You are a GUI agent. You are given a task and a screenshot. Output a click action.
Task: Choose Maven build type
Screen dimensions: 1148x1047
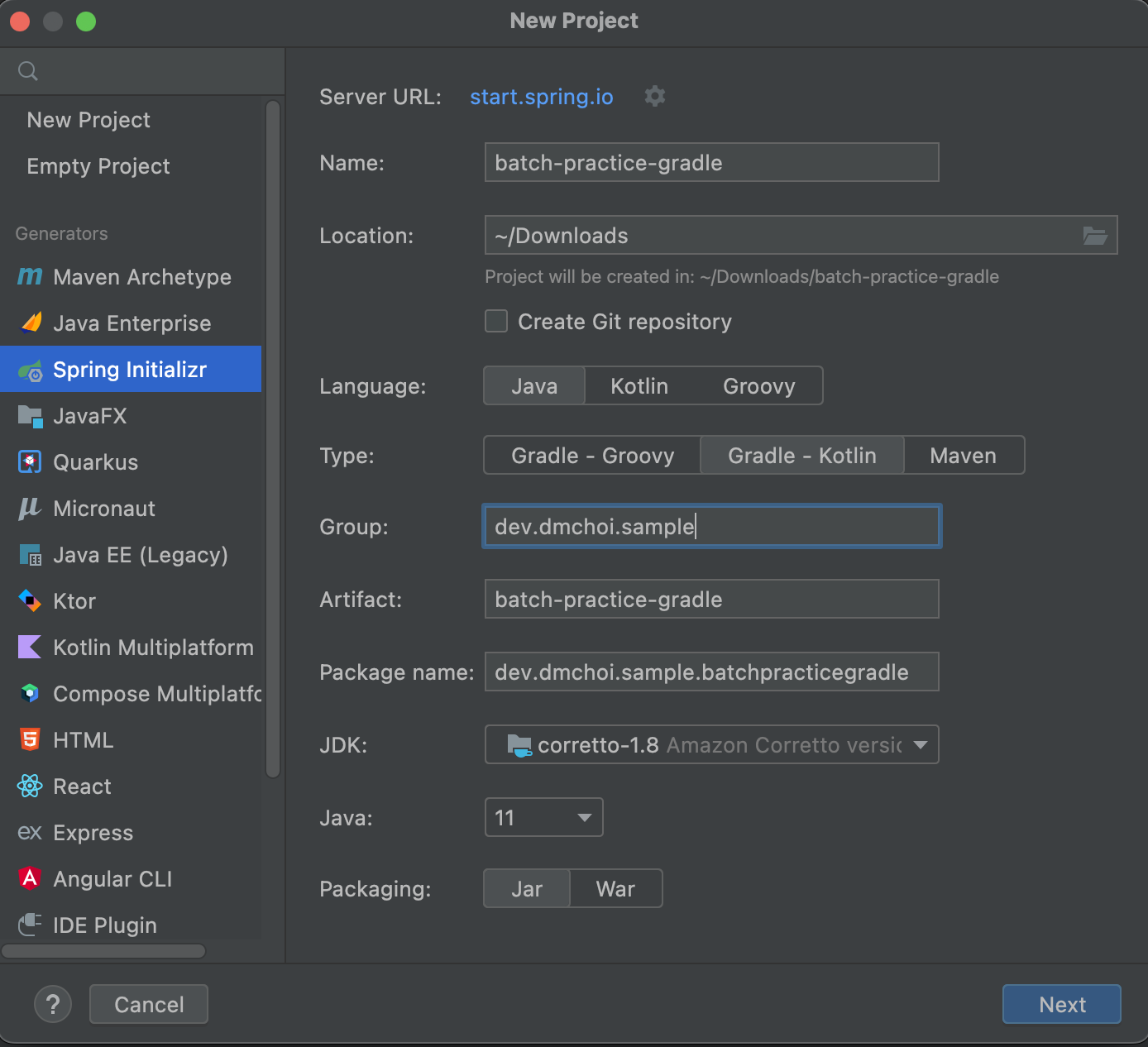[964, 456]
